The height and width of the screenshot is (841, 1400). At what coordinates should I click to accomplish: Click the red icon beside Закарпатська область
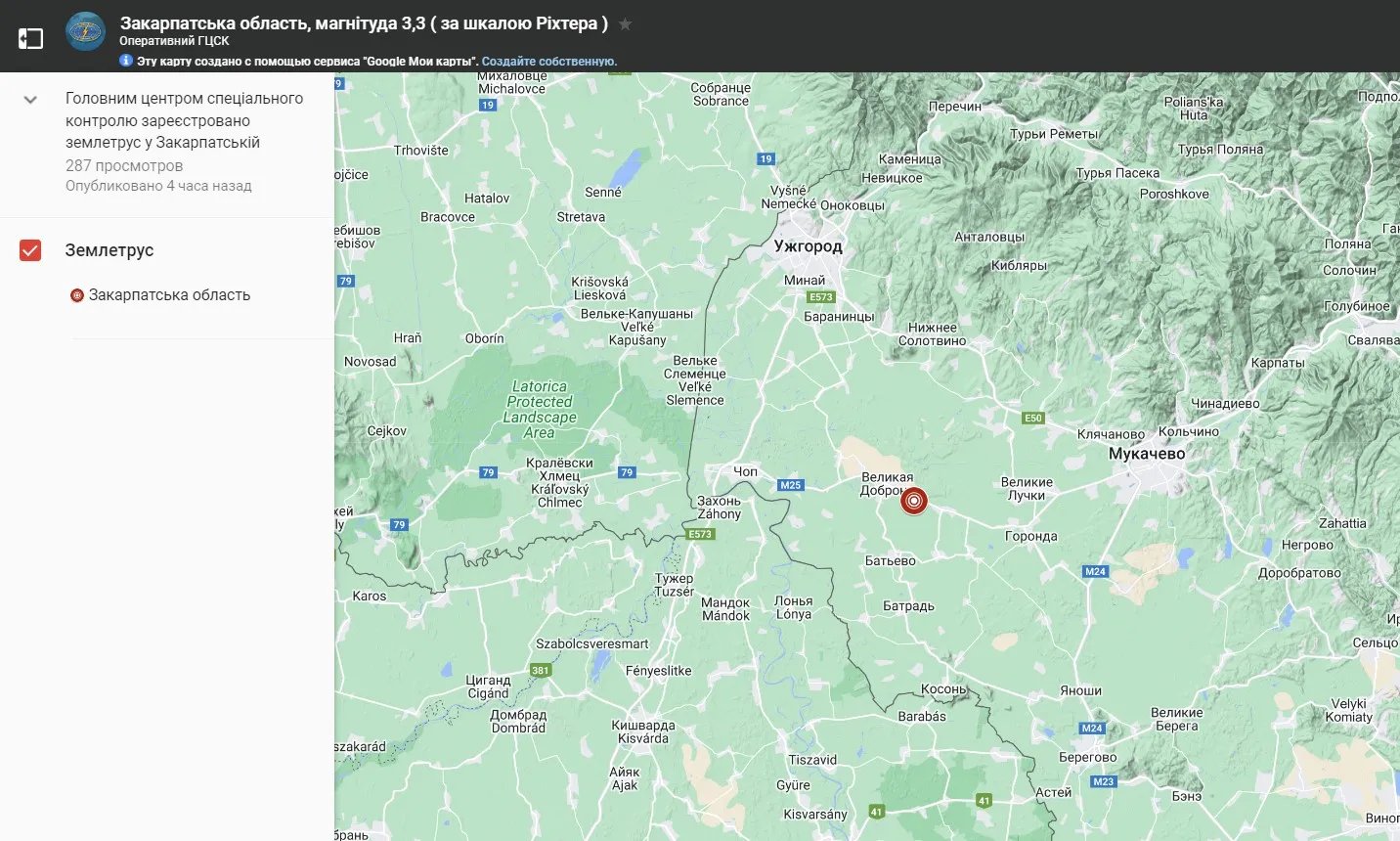click(x=77, y=295)
